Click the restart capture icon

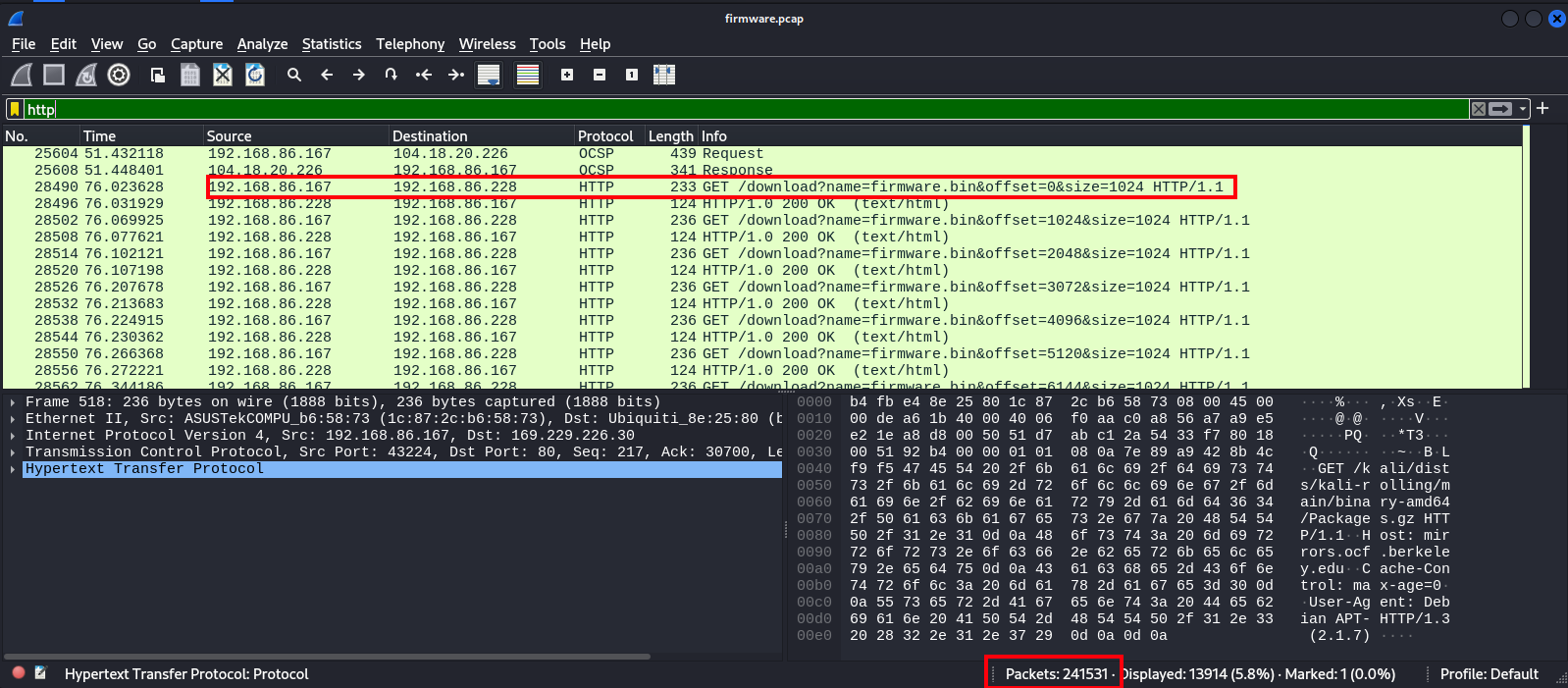coord(86,75)
